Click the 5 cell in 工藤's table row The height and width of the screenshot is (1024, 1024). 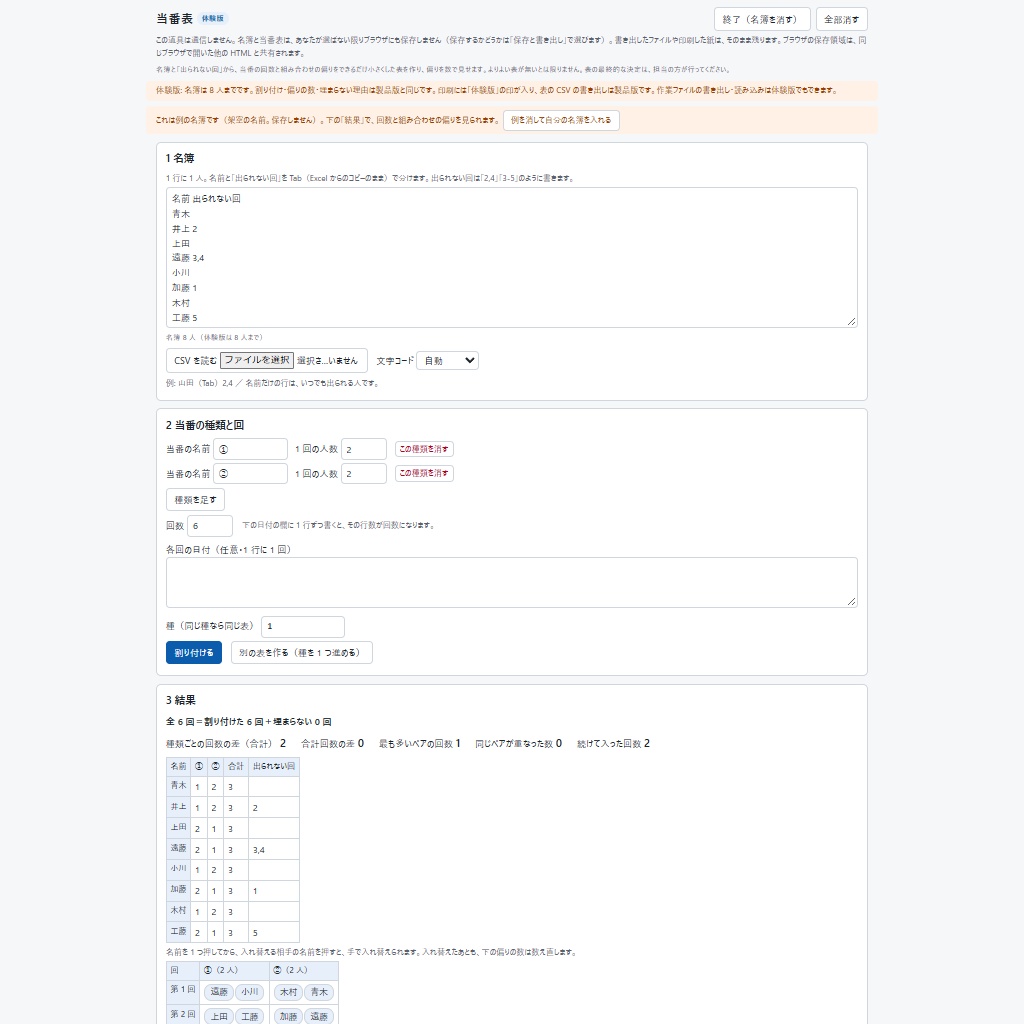tap(274, 933)
